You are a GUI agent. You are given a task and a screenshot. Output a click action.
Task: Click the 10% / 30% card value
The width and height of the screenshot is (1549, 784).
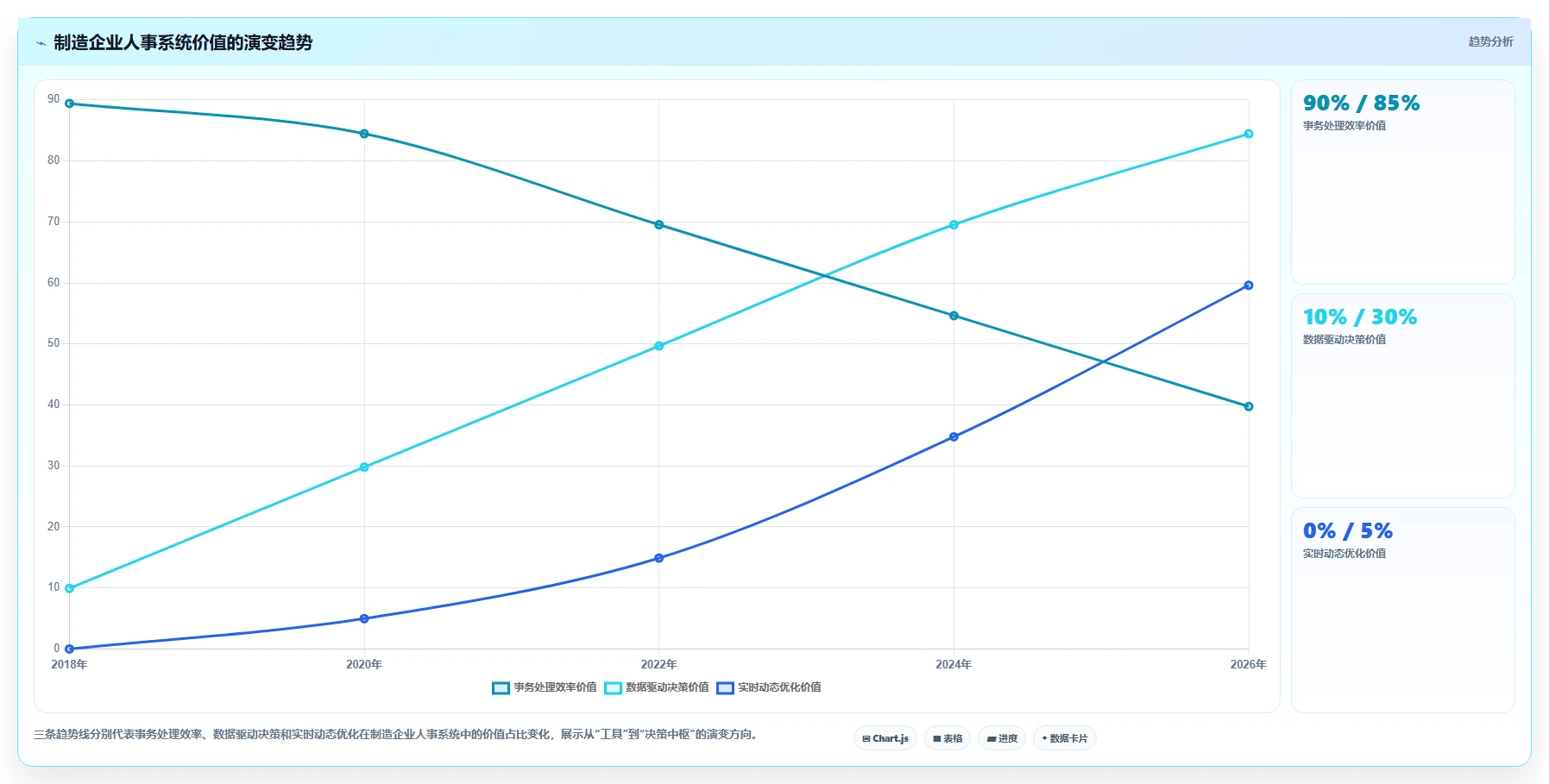click(x=1360, y=317)
